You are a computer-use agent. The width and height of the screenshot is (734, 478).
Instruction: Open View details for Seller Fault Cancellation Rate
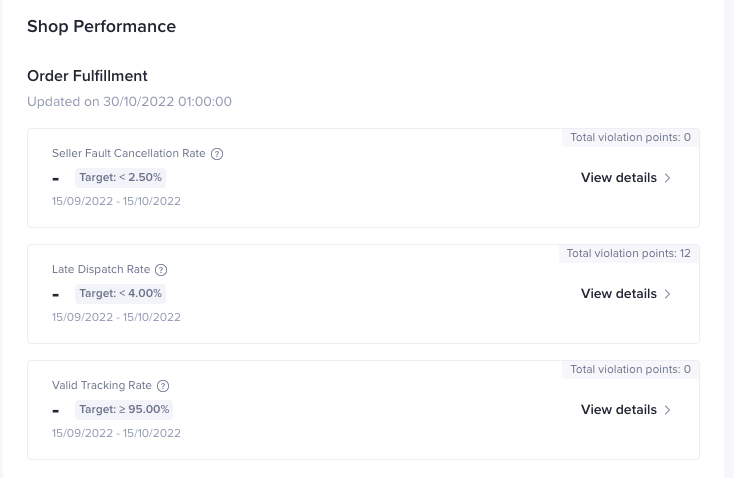click(x=618, y=178)
